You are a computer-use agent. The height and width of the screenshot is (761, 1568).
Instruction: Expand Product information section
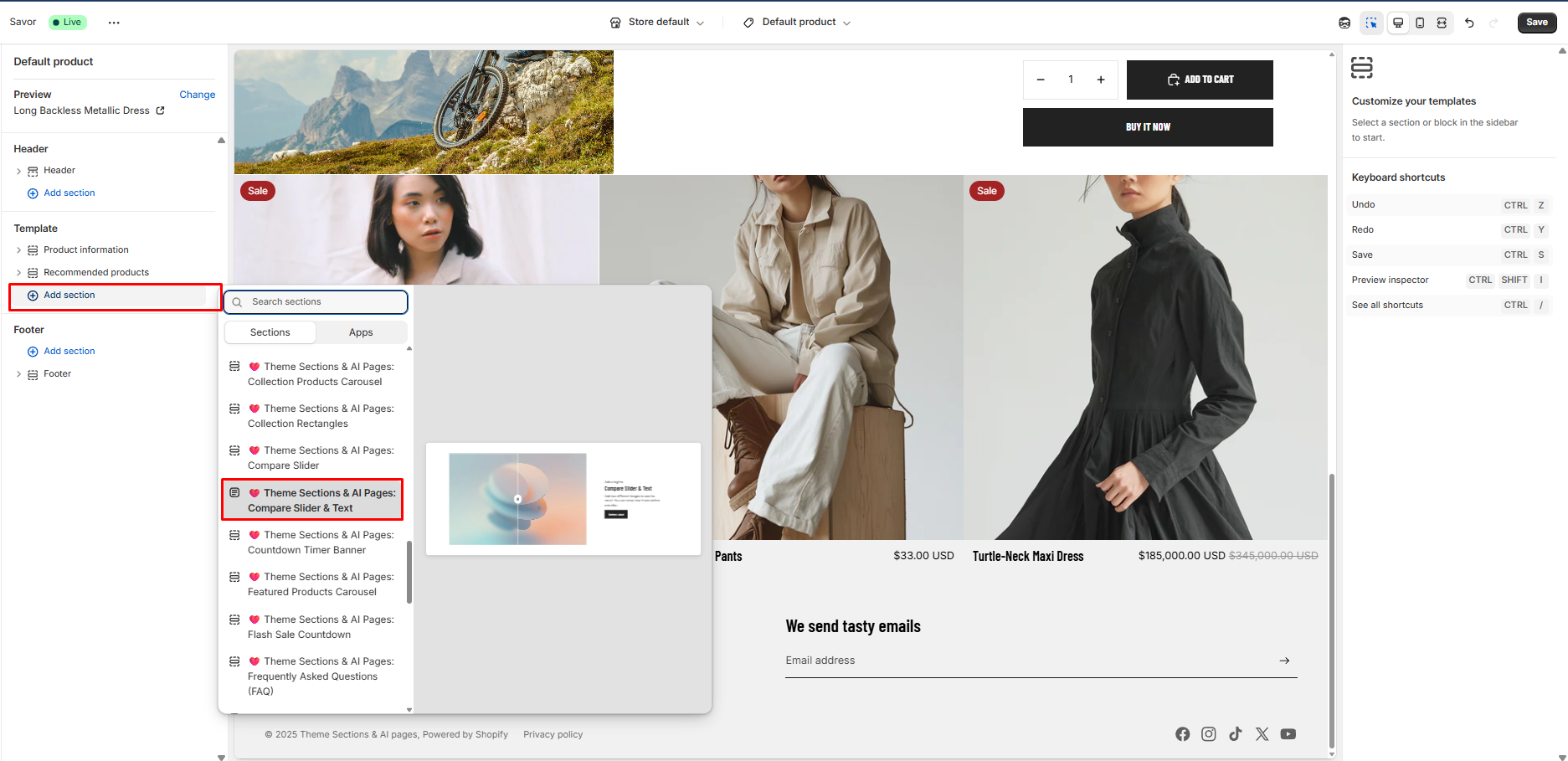[x=18, y=250]
